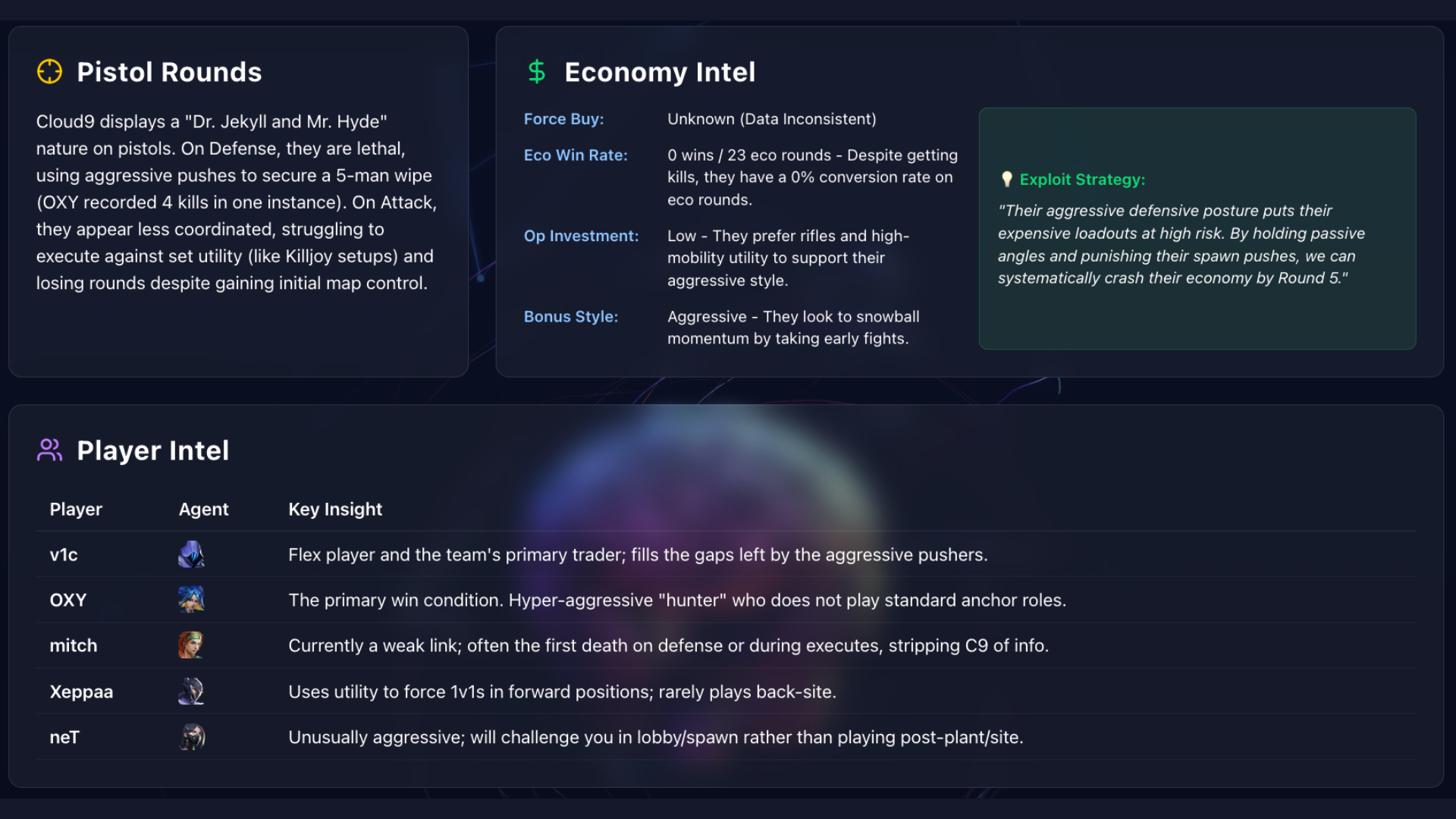Image resolution: width=1456 pixels, height=819 pixels.
Task: Select OXY's agent portrait icon
Action: [191, 600]
